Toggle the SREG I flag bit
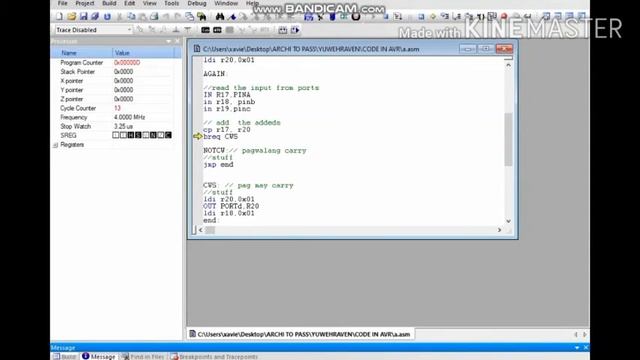Image resolution: width=640 pixels, height=360 pixels. coord(116,135)
